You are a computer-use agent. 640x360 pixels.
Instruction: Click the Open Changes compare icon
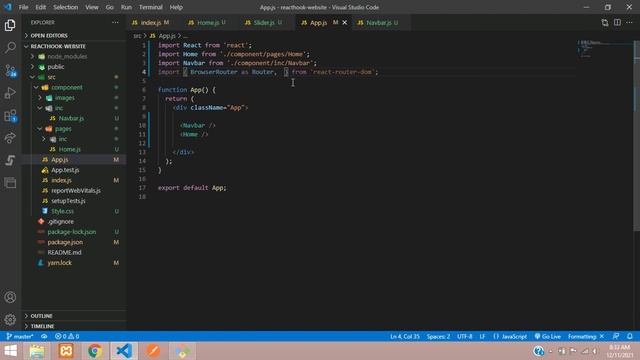tap(605, 22)
